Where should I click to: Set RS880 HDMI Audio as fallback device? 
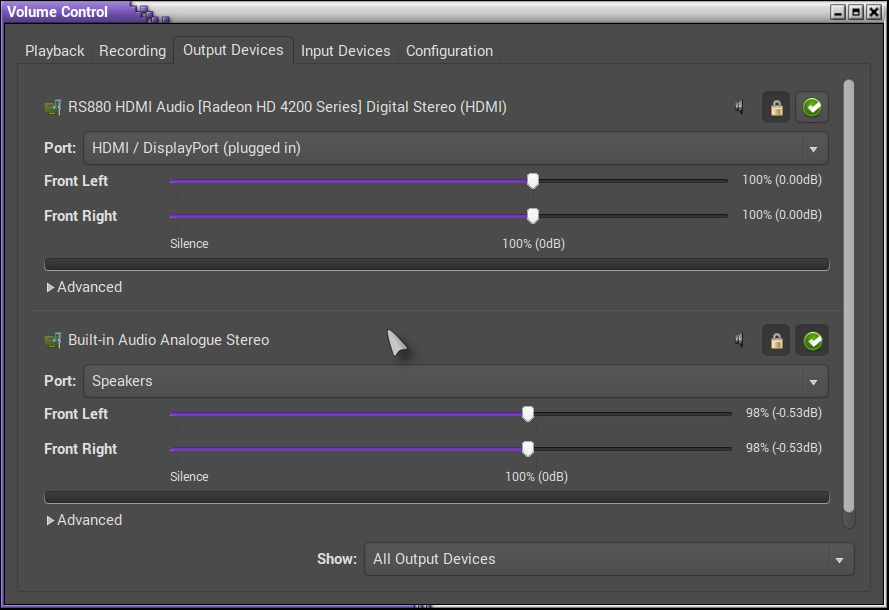(812, 107)
